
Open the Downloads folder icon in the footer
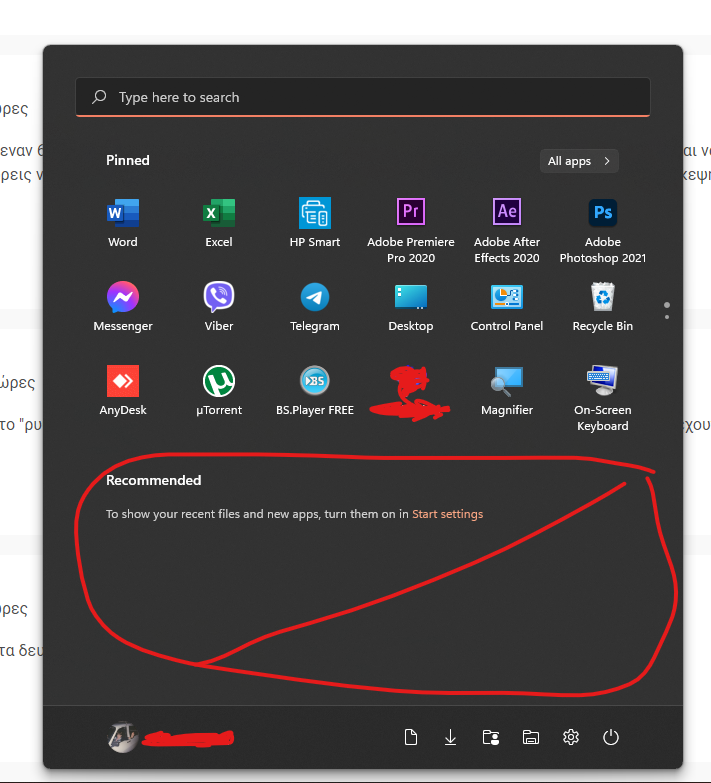pyautogui.click(x=450, y=737)
